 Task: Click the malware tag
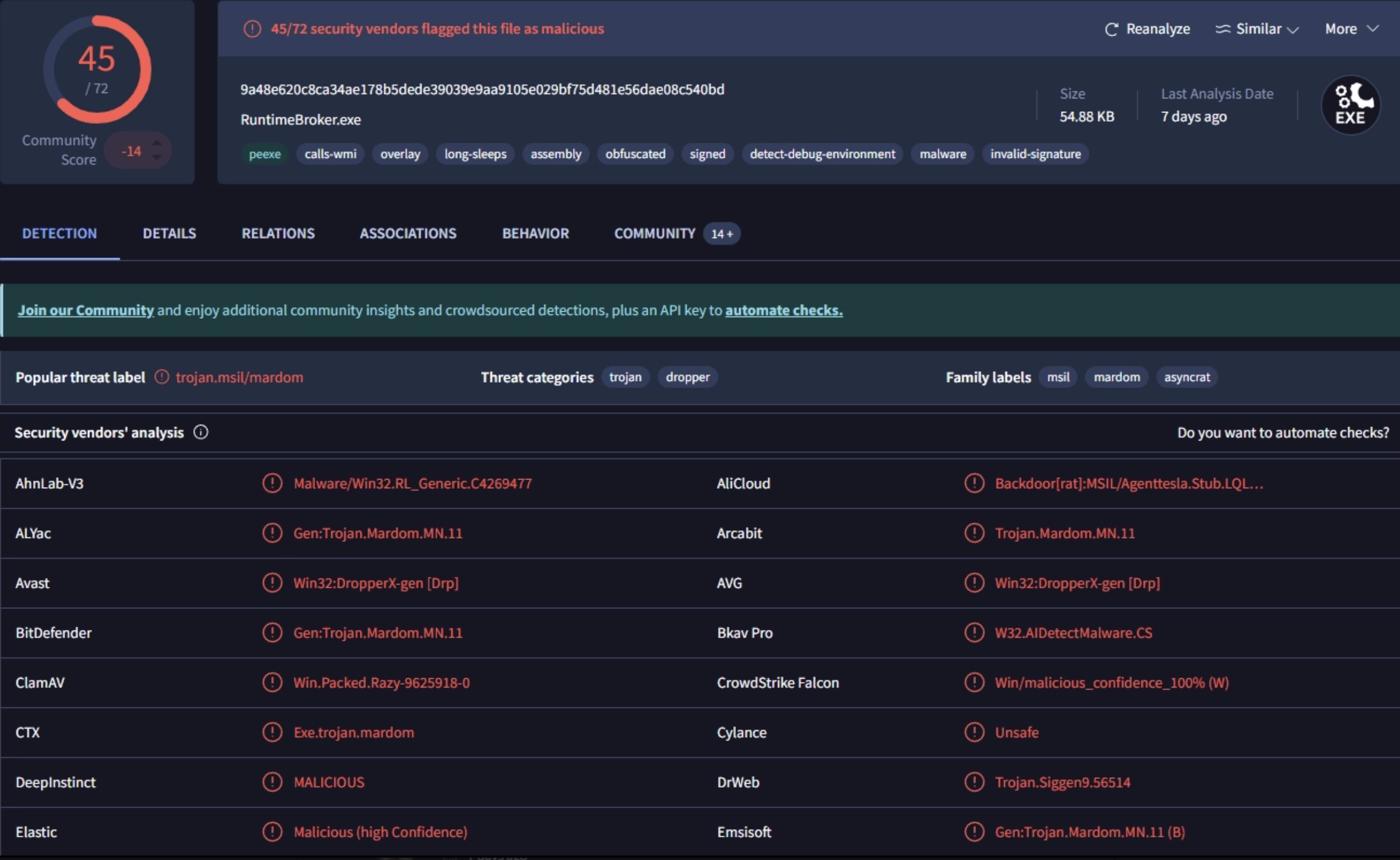coord(942,154)
